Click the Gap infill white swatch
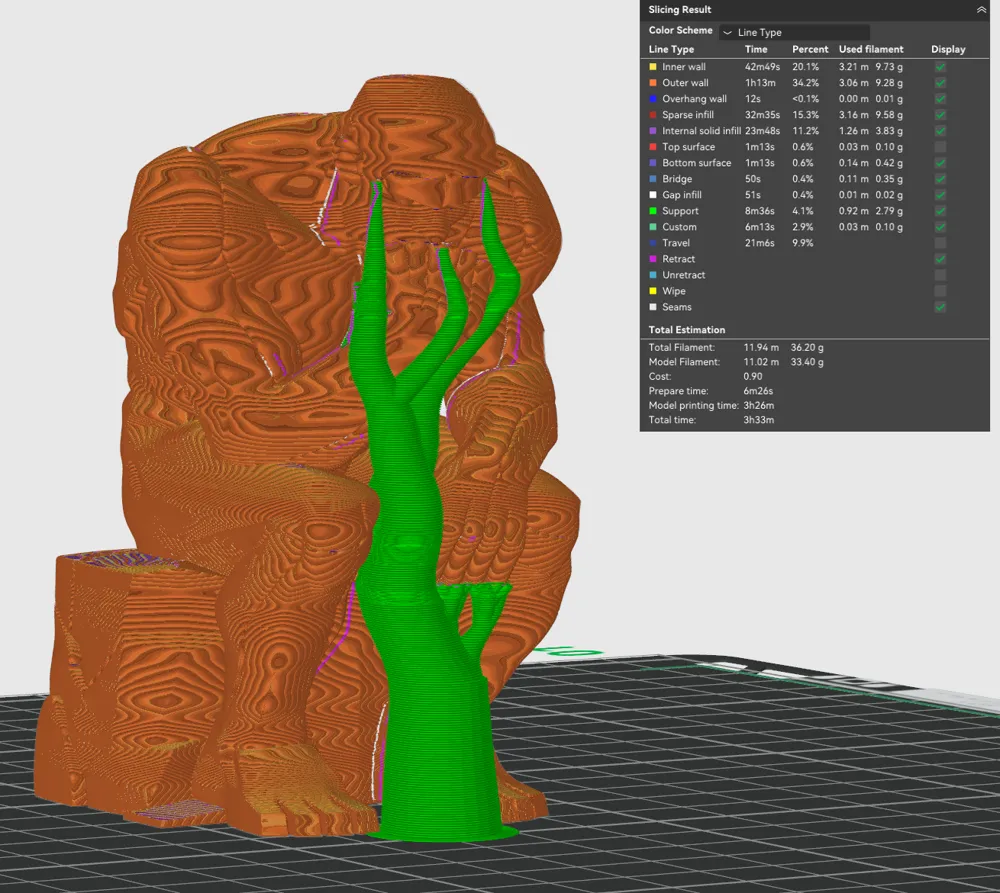Image resolution: width=1000 pixels, height=893 pixels. [x=654, y=194]
